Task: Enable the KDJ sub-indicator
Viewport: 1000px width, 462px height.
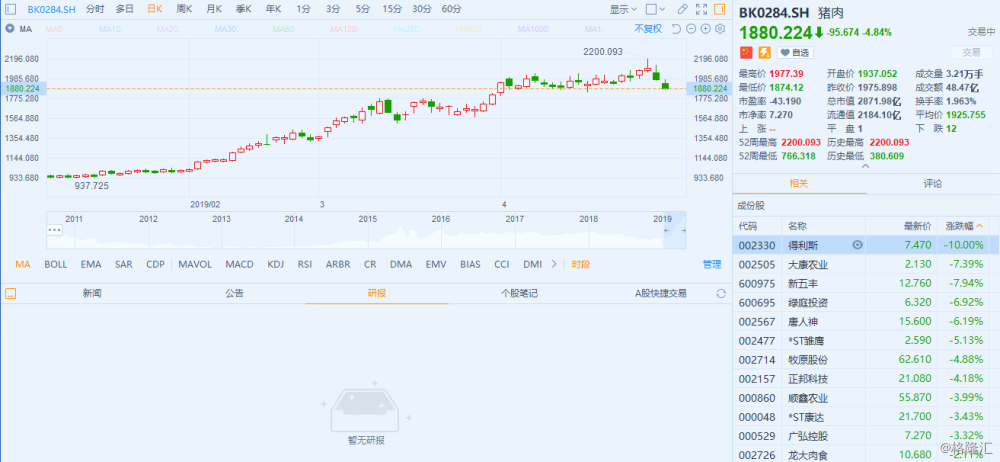Action: 276,264
